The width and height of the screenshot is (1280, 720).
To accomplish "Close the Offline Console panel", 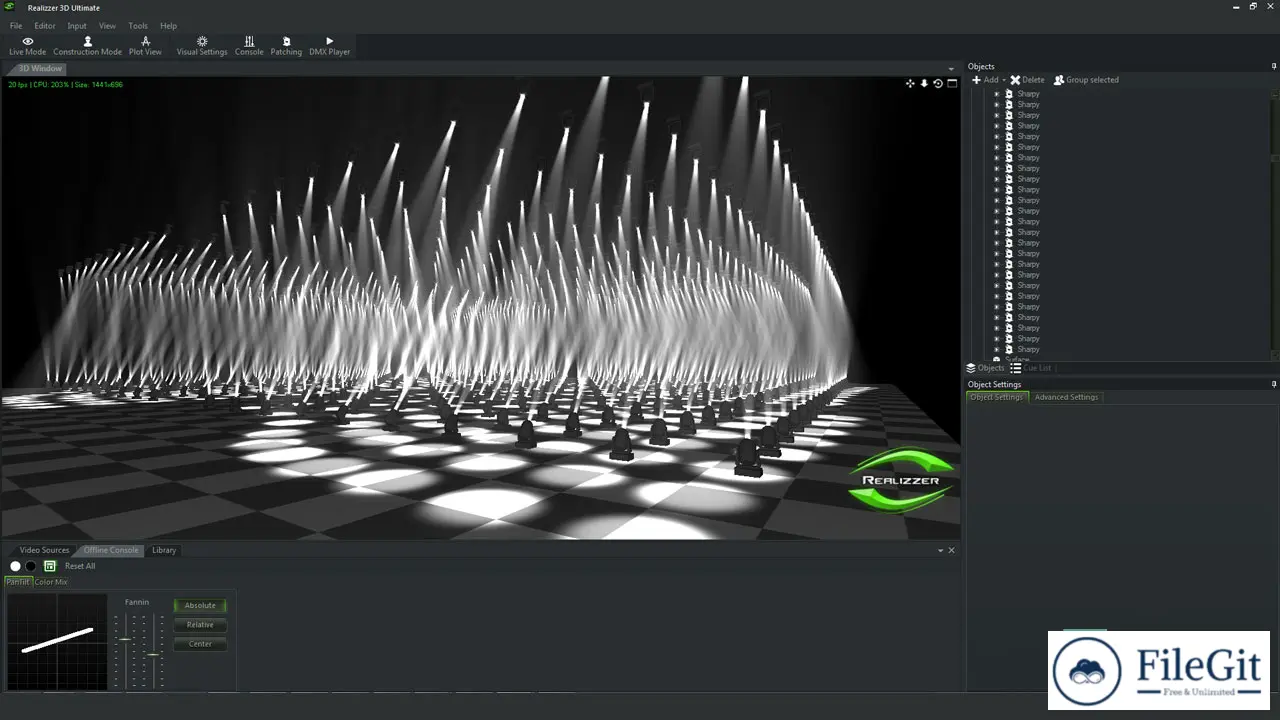I will [x=951, y=550].
